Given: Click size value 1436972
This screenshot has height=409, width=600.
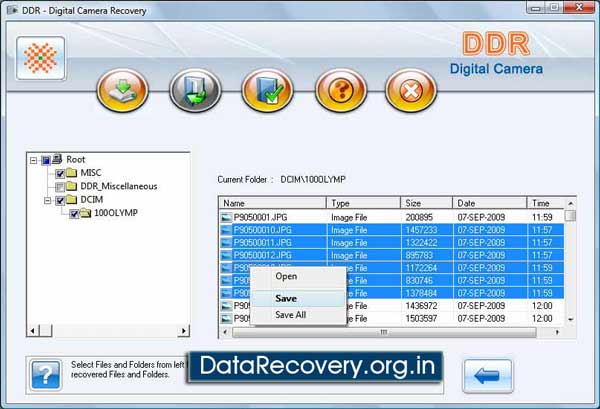Looking at the screenshot, I should 421,306.
